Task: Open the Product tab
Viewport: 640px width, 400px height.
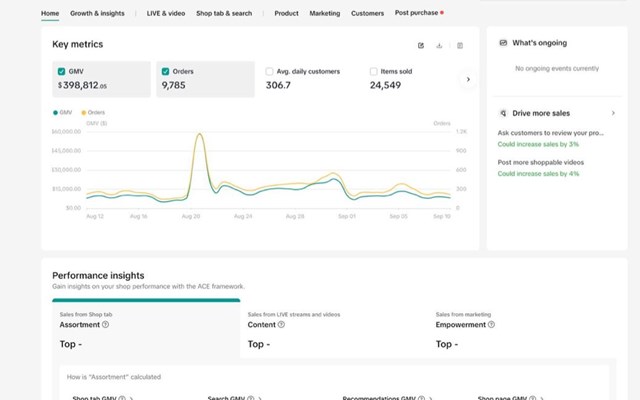Action: click(x=286, y=13)
